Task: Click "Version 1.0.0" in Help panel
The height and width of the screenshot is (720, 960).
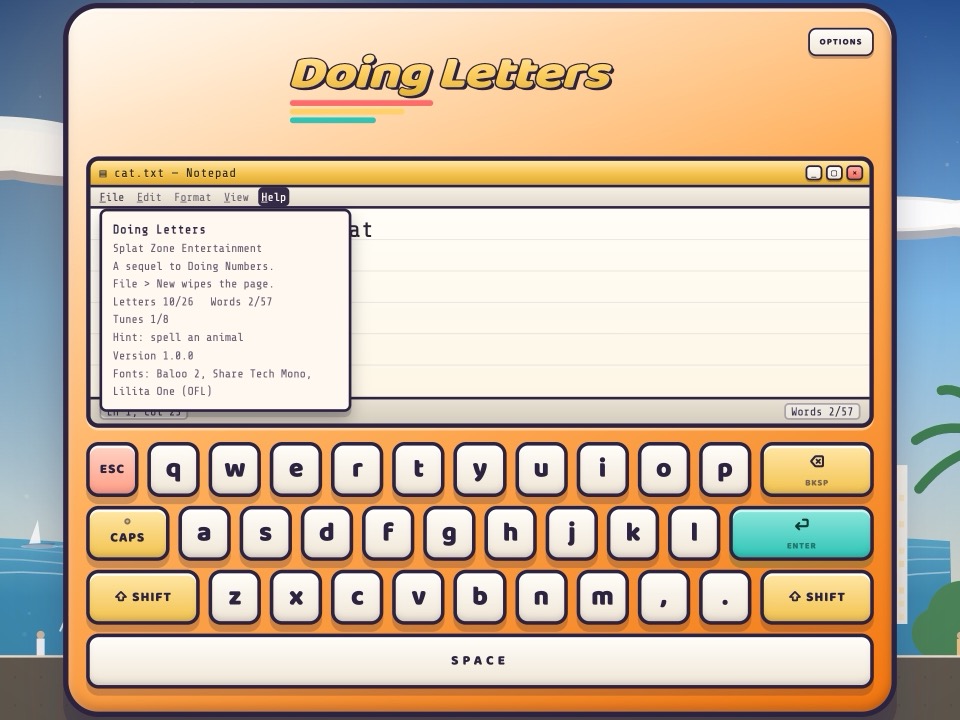Action: point(153,356)
